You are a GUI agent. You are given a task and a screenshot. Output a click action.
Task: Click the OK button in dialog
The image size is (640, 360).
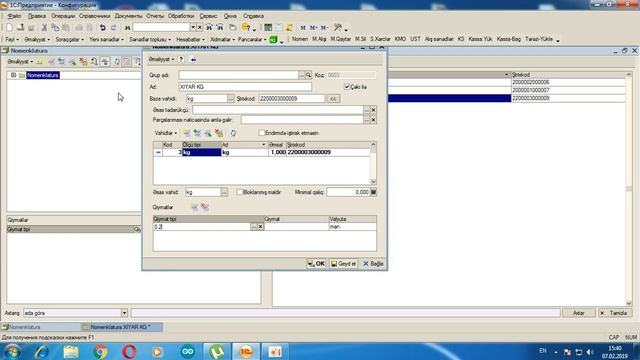point(316,264)
